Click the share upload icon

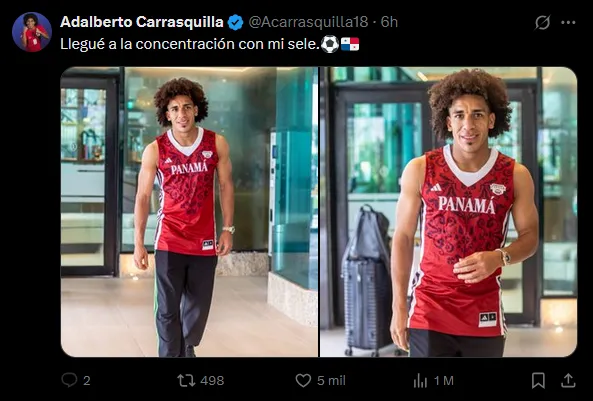pos(568,380)
